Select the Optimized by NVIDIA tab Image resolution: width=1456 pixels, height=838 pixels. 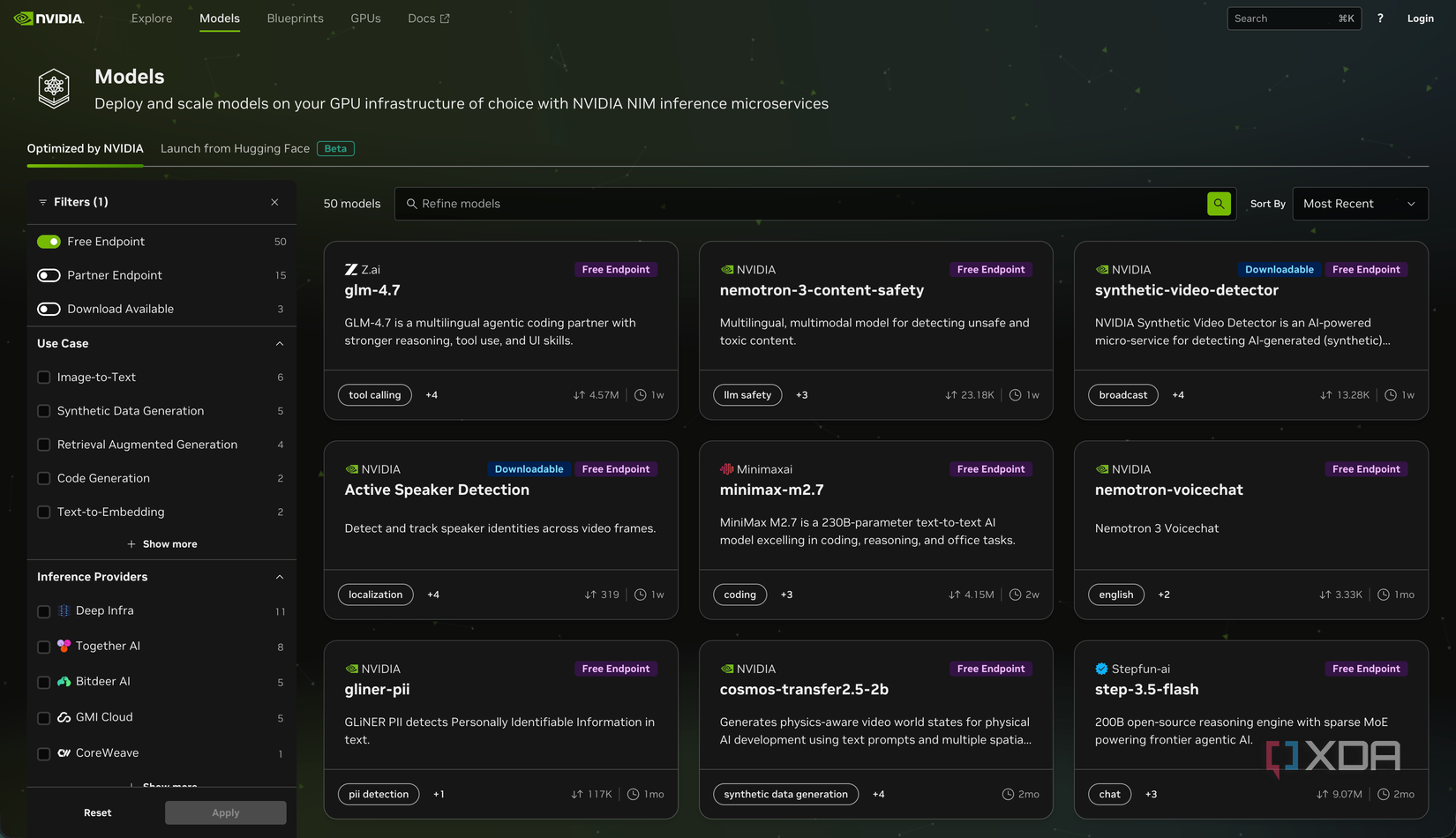click(x=85, y=148)
